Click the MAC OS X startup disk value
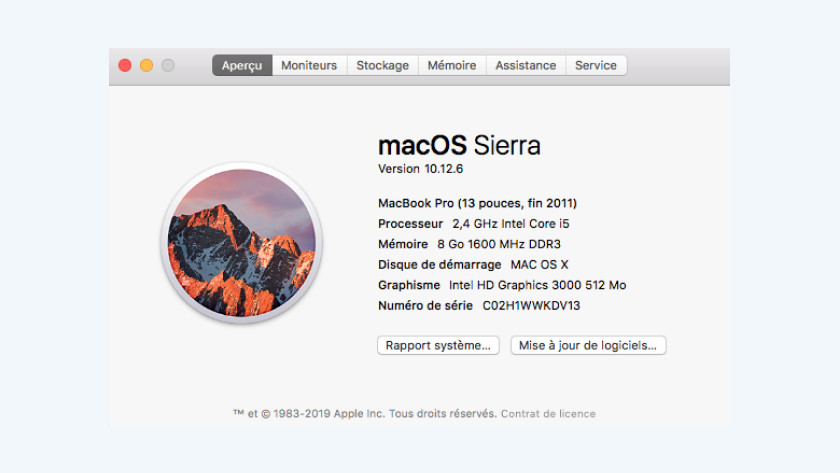 tap(539, 265)
